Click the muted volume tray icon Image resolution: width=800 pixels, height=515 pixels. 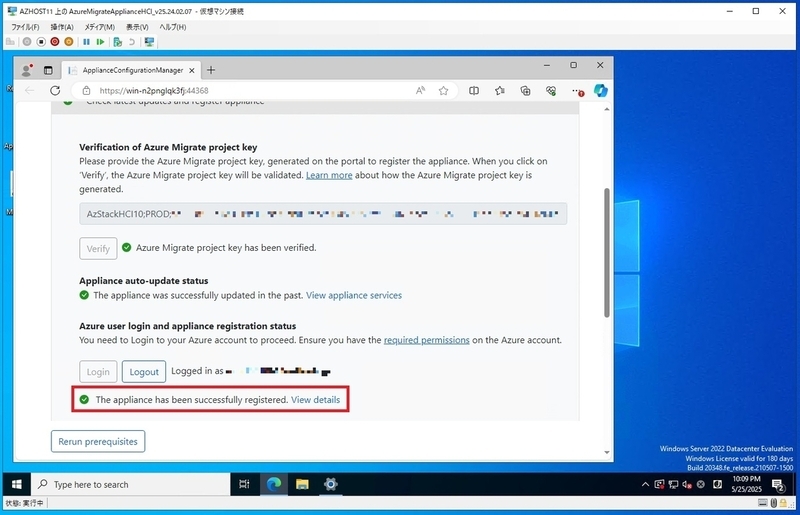coord(687,484)
